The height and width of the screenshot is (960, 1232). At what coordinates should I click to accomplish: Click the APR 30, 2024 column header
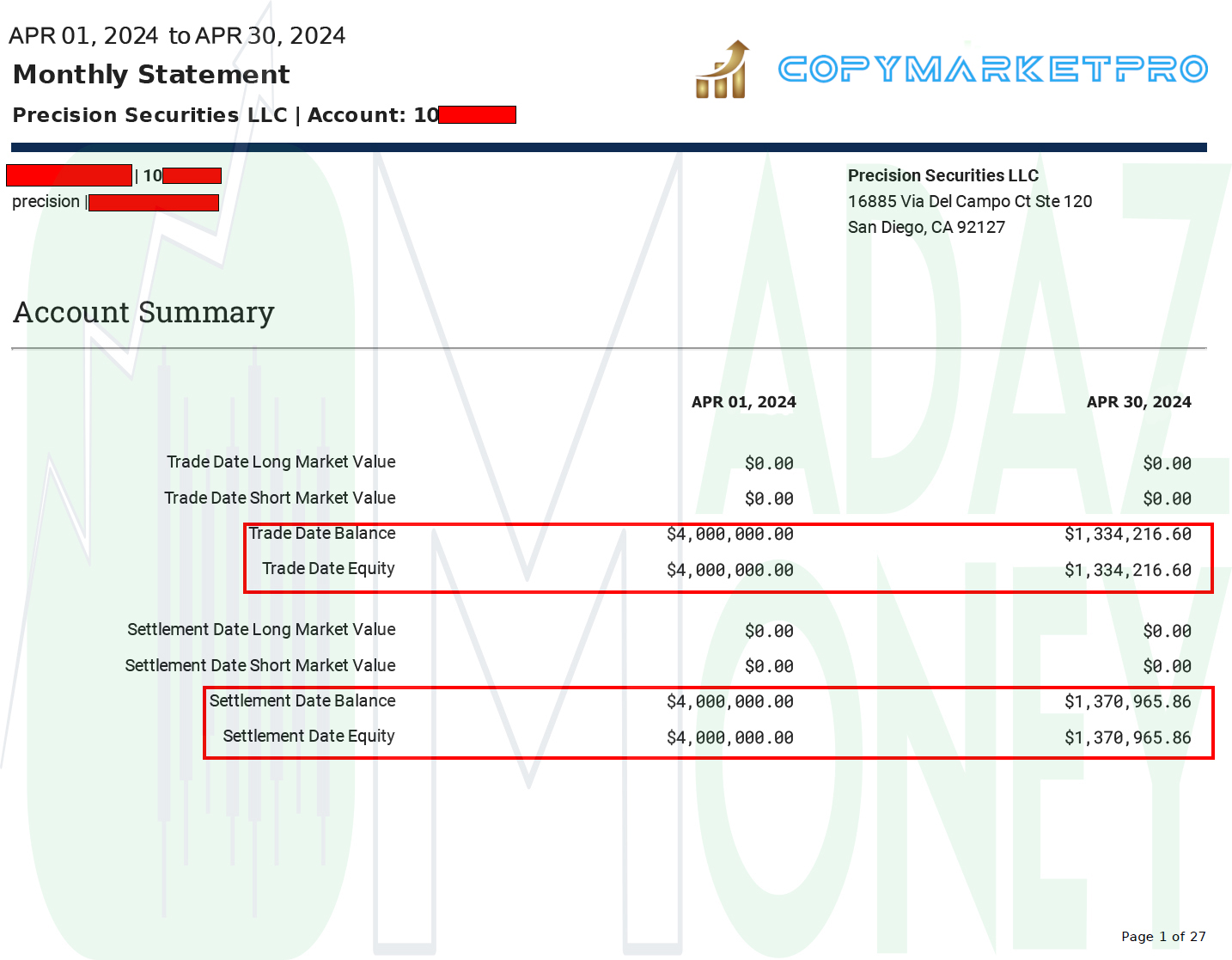click(1139, 402)
